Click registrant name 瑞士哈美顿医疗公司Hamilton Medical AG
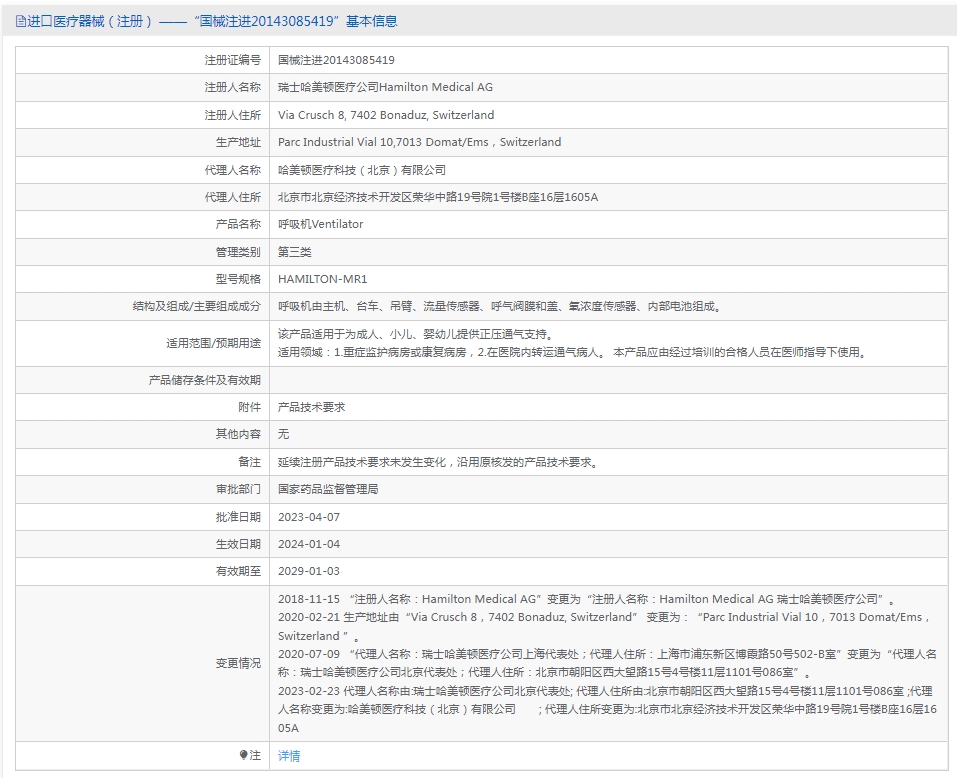 [385, 87]
